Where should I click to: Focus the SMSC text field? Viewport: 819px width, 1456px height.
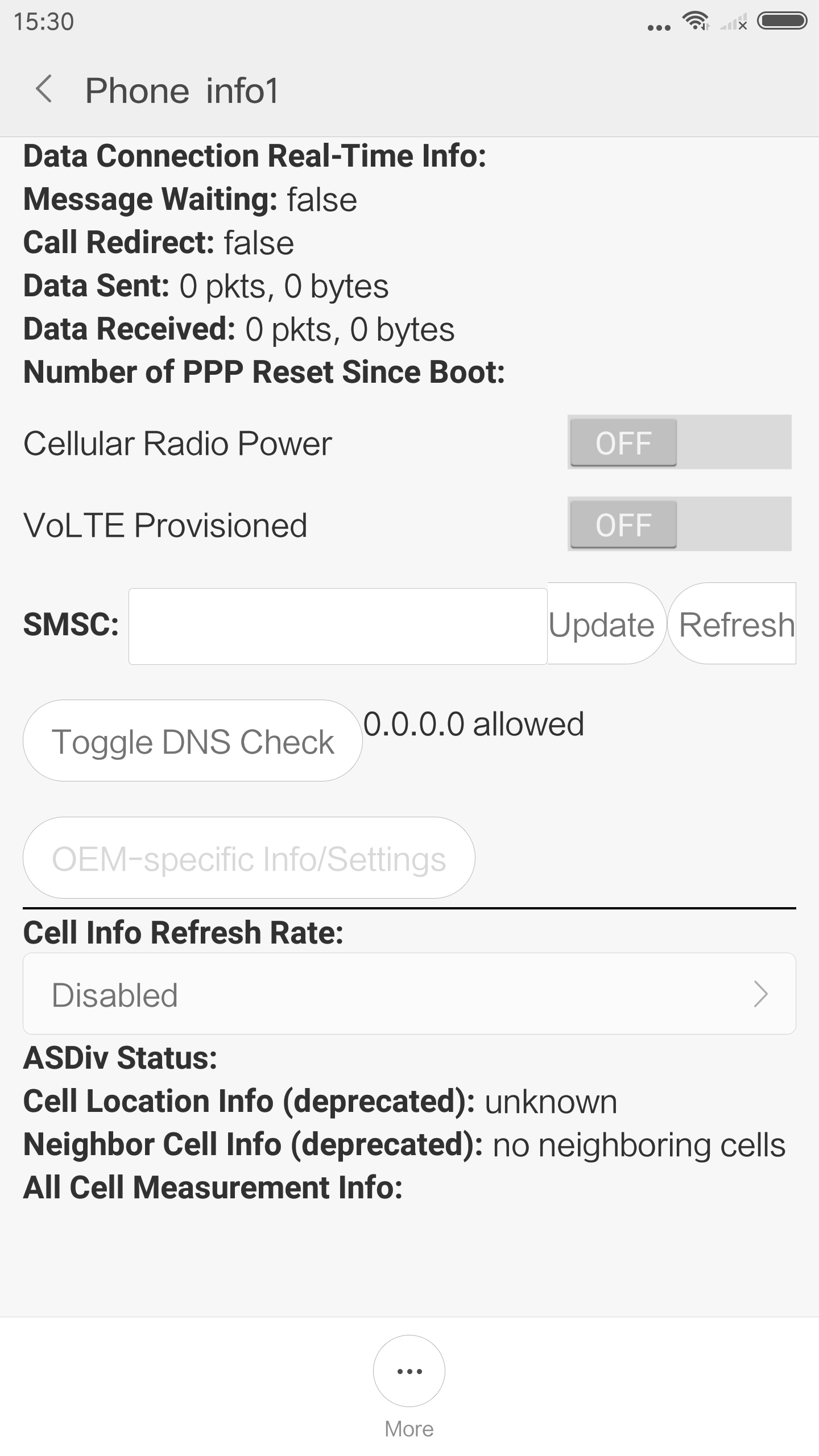pos(338,626)
